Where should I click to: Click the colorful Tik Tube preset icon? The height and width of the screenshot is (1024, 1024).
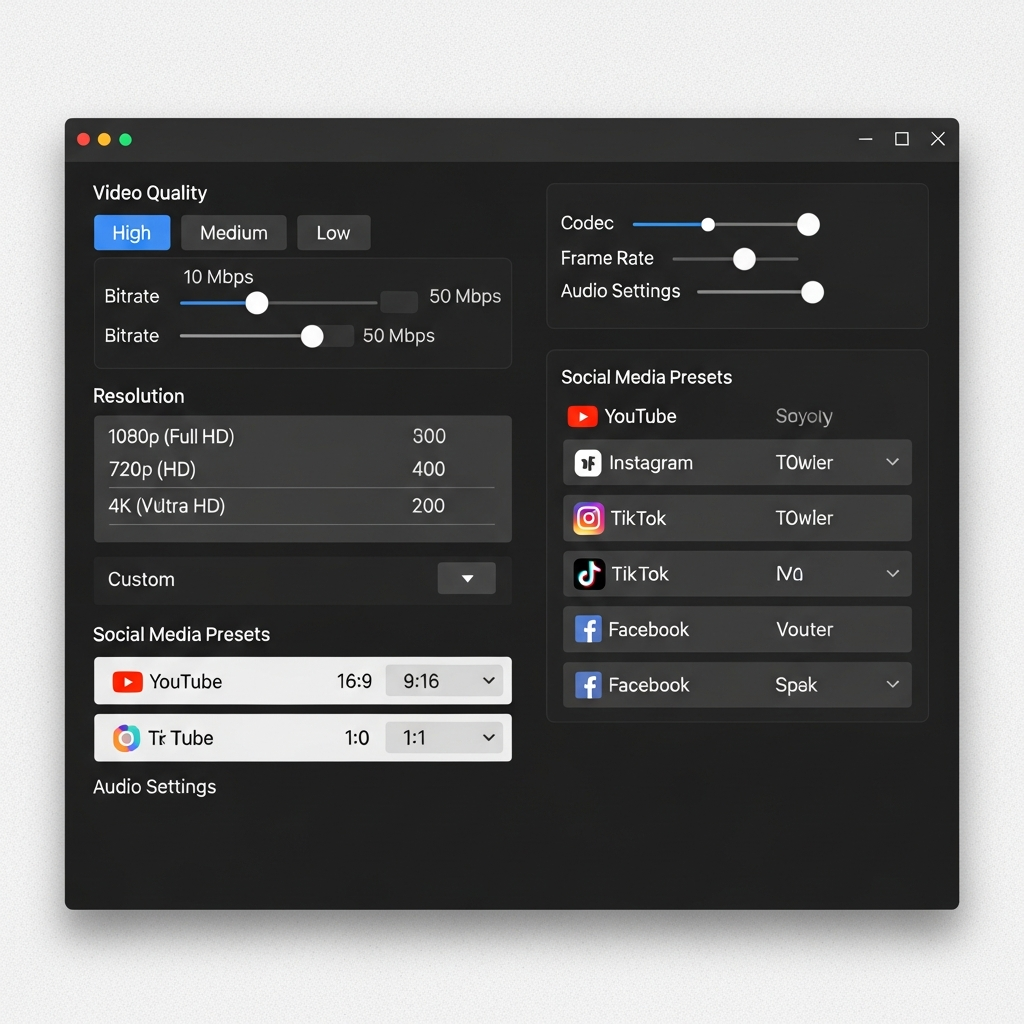tap(128, 738)
